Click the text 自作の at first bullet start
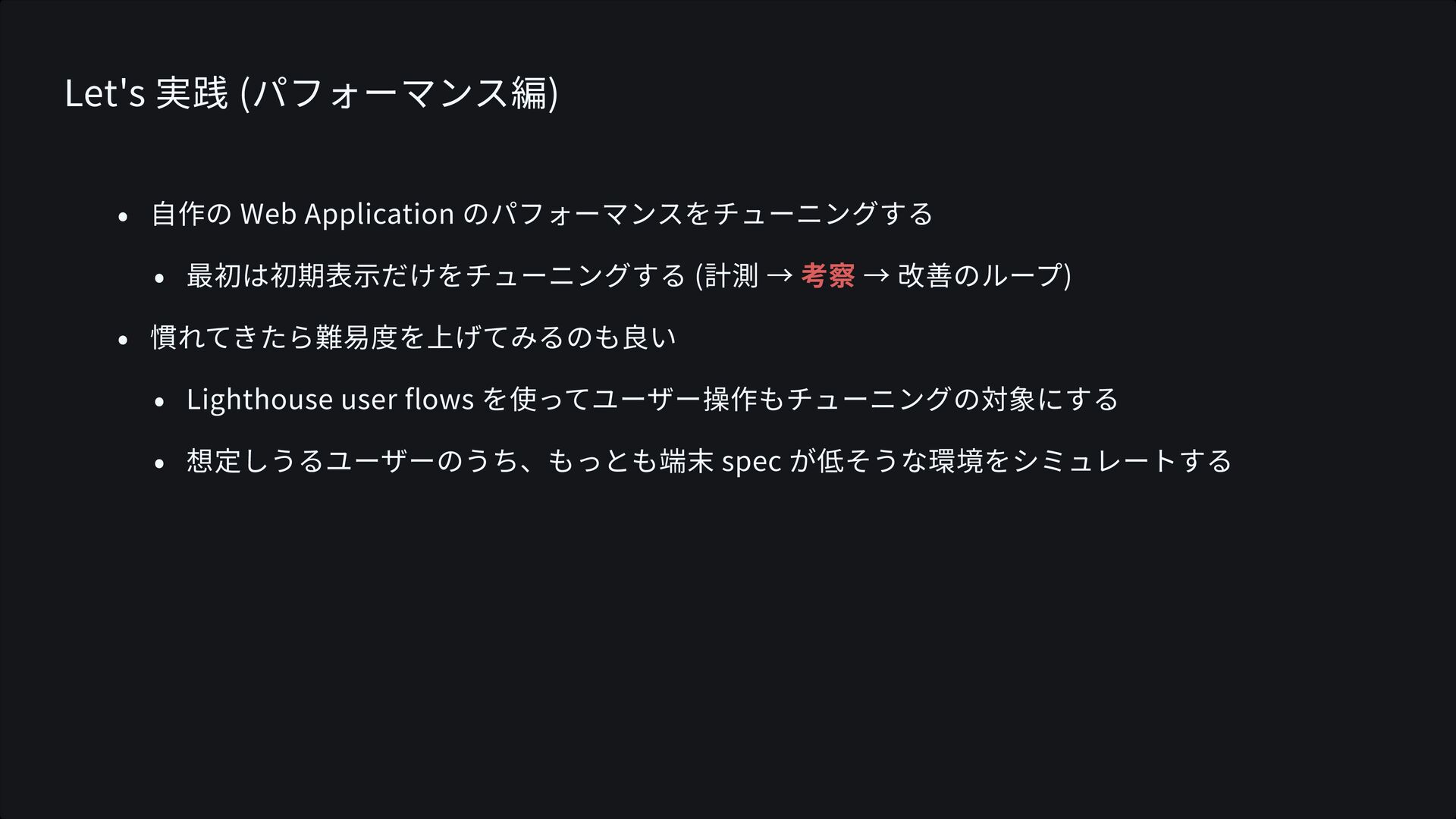Screen dimensions: 1456x819 [191, 214]
